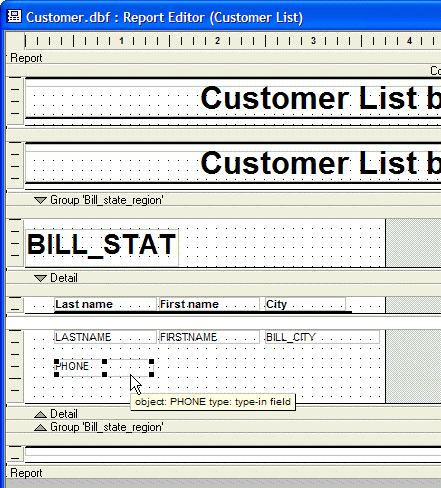441x488 pixels.
Task: Click the top Report section bar
Action: (x=223, y=58)
